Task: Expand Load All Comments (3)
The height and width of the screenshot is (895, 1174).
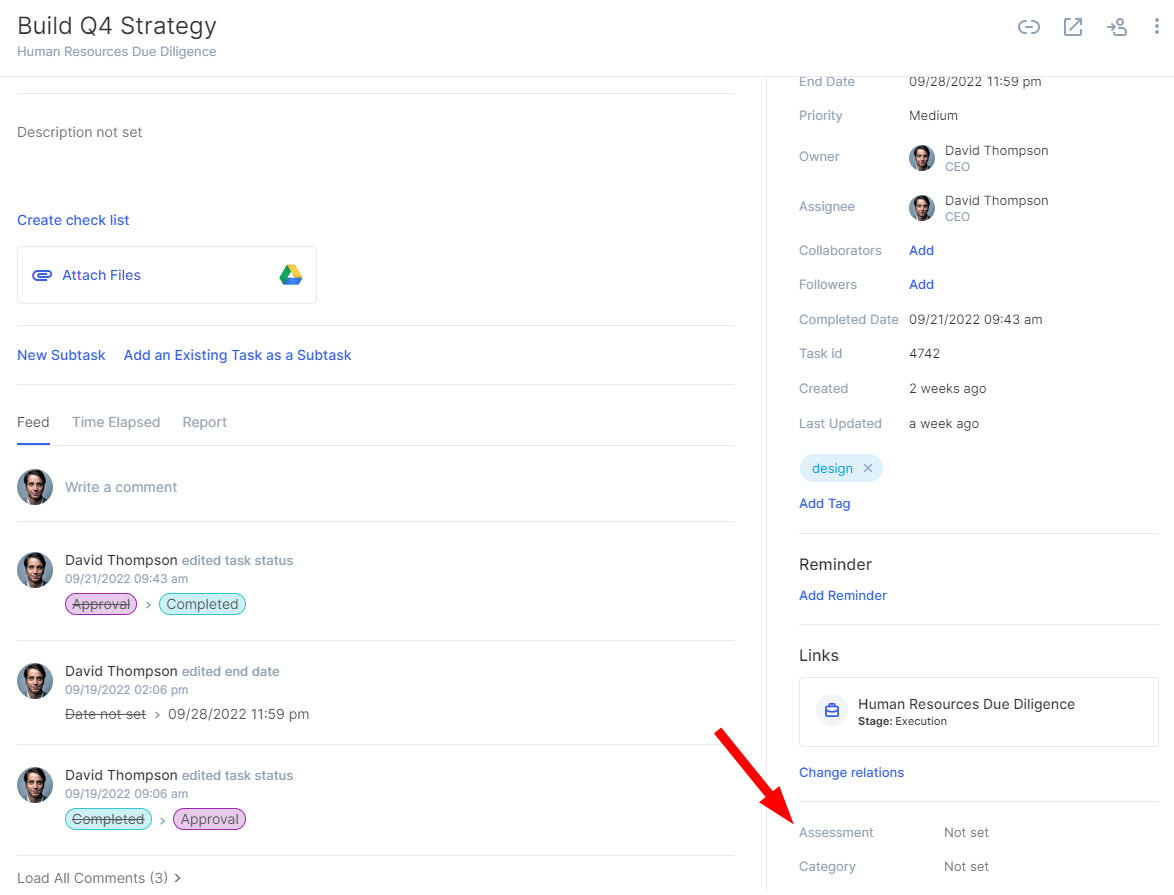Action: click(x=99, y=878)
